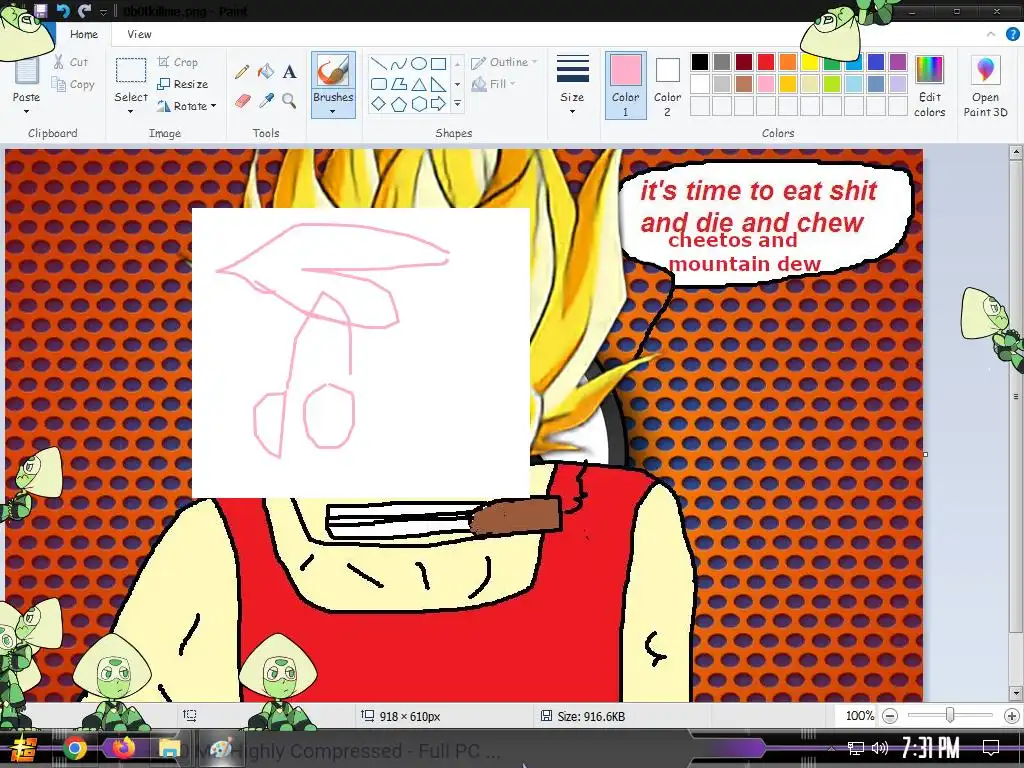Choose the Rectangle shape

click(x=439, y=64)
